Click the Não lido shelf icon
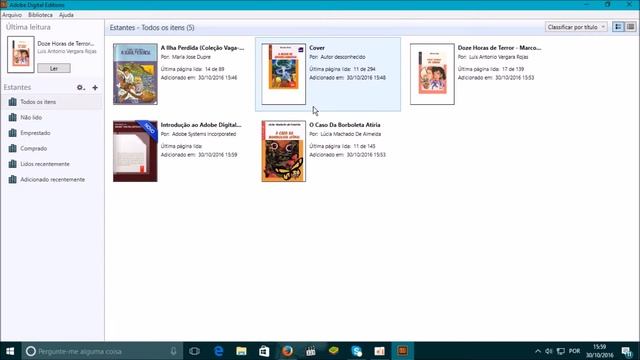The image size is (640, 360). pos(13,117)
